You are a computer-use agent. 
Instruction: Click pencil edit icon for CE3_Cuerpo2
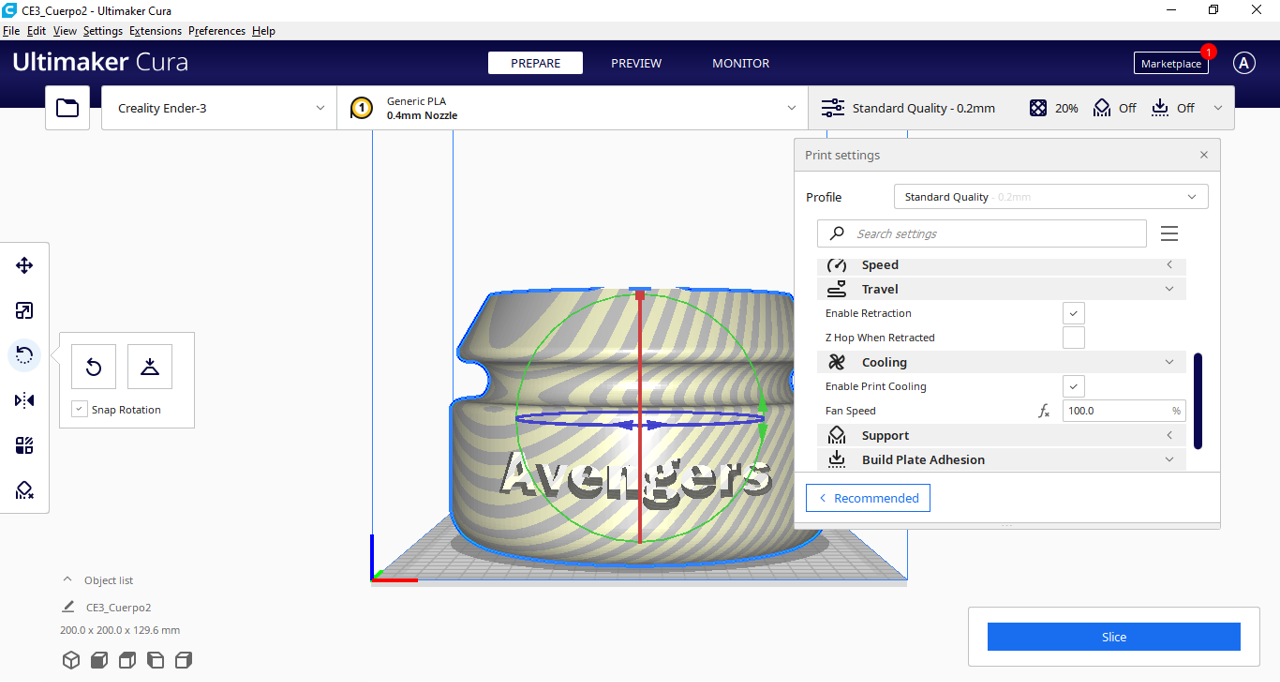tap(68, 607)
